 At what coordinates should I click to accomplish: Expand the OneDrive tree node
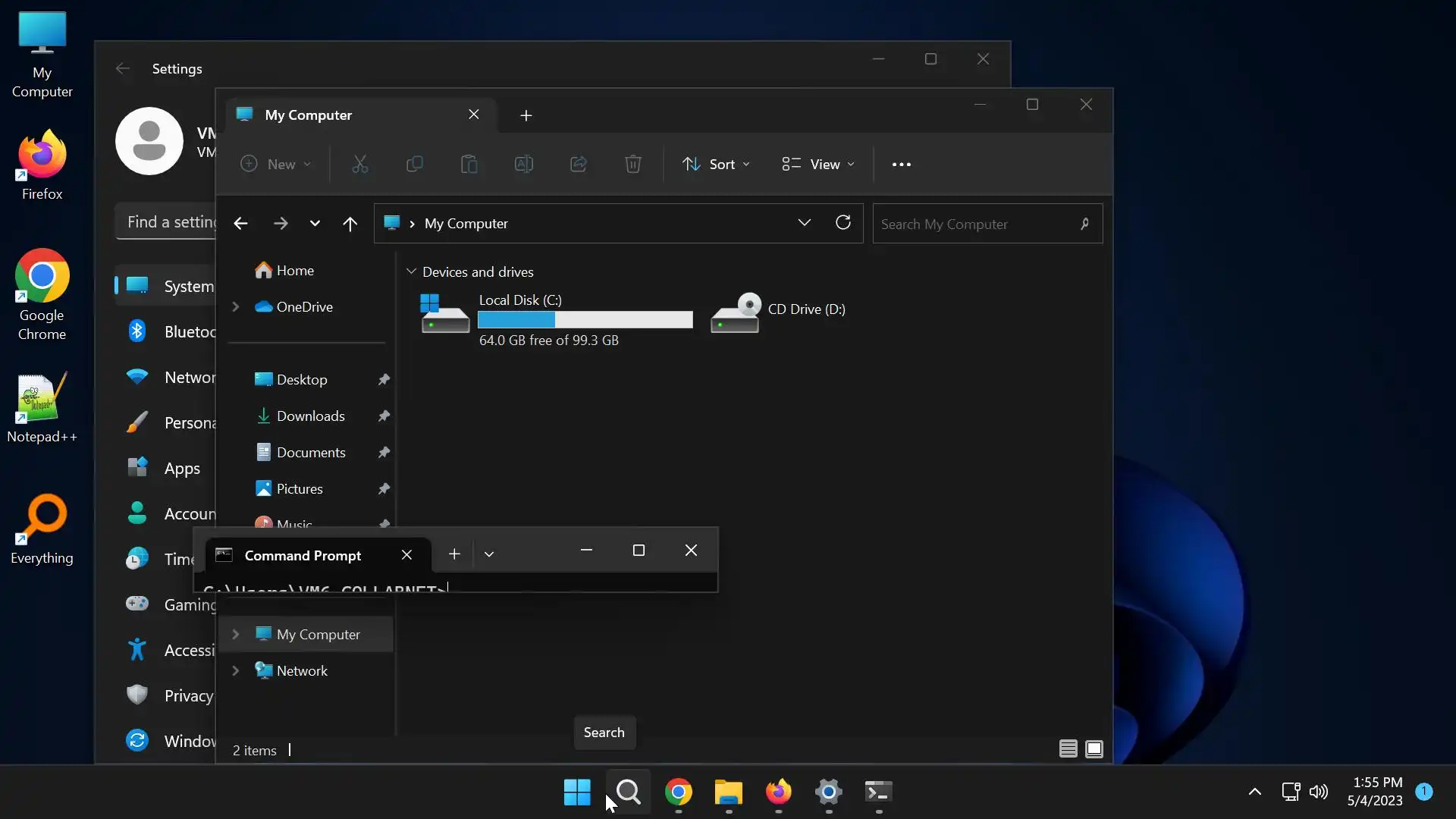coord(236,307)
